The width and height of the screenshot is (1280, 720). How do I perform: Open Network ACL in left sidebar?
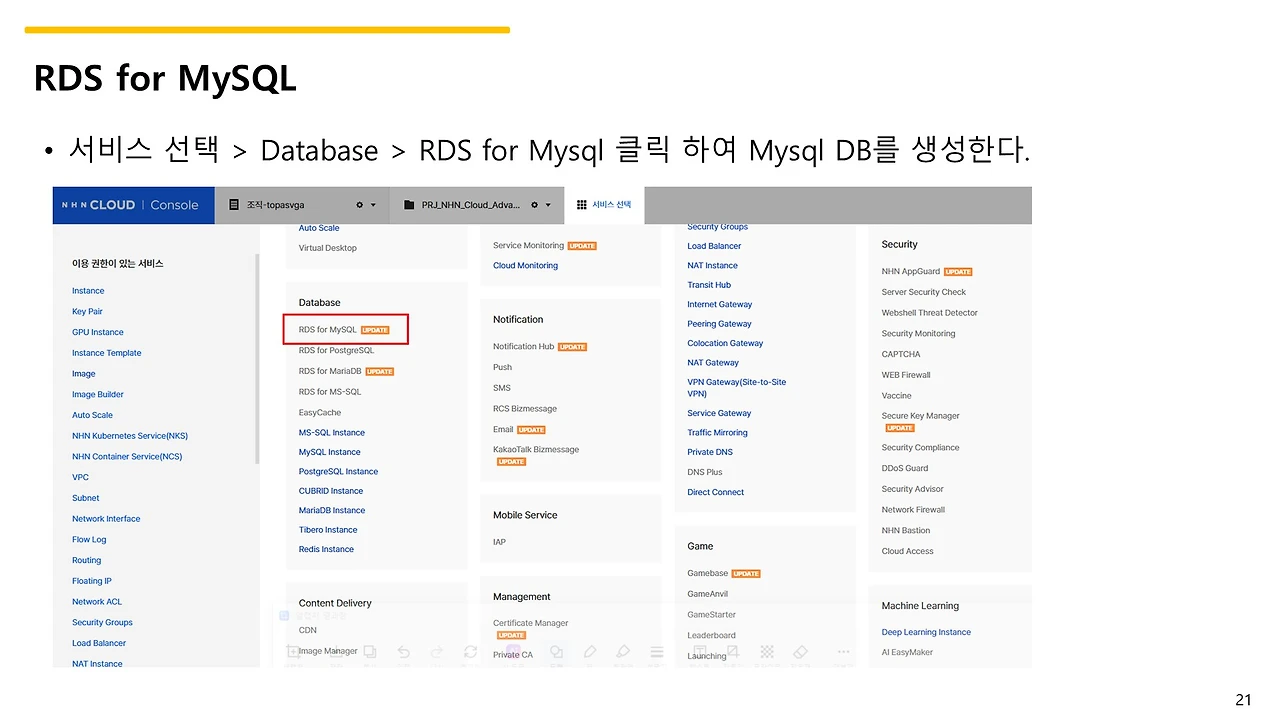(97, 602)
